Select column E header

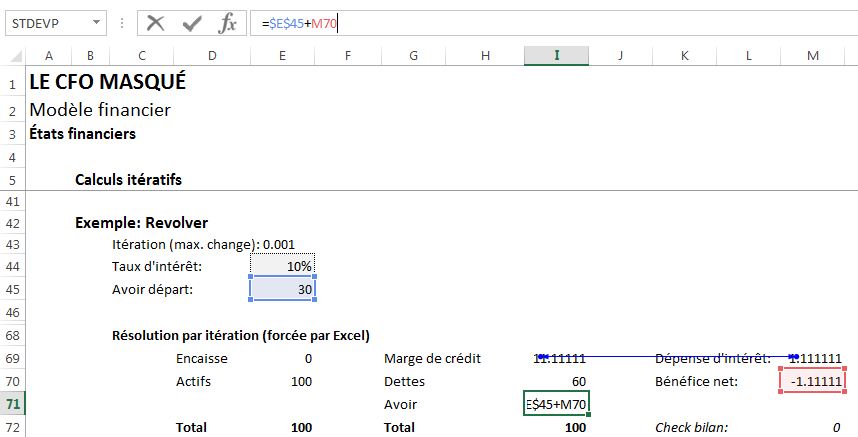click(282, 55)
